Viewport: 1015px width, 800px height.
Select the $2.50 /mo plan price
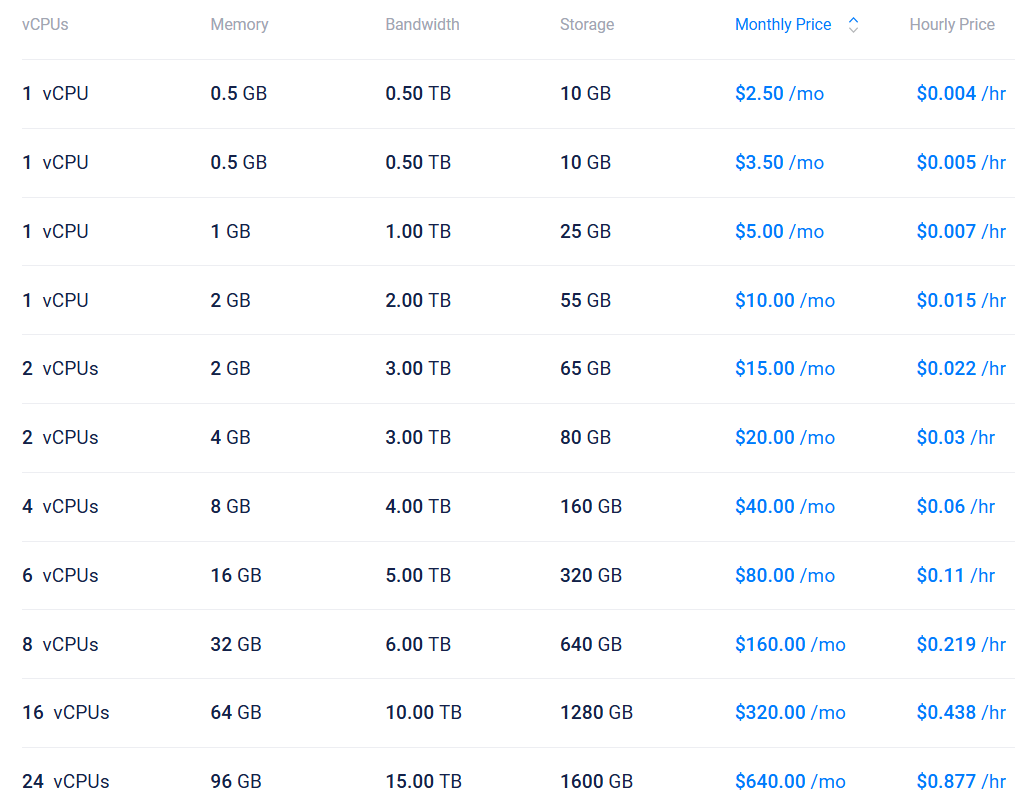click(x=779, y=94)
